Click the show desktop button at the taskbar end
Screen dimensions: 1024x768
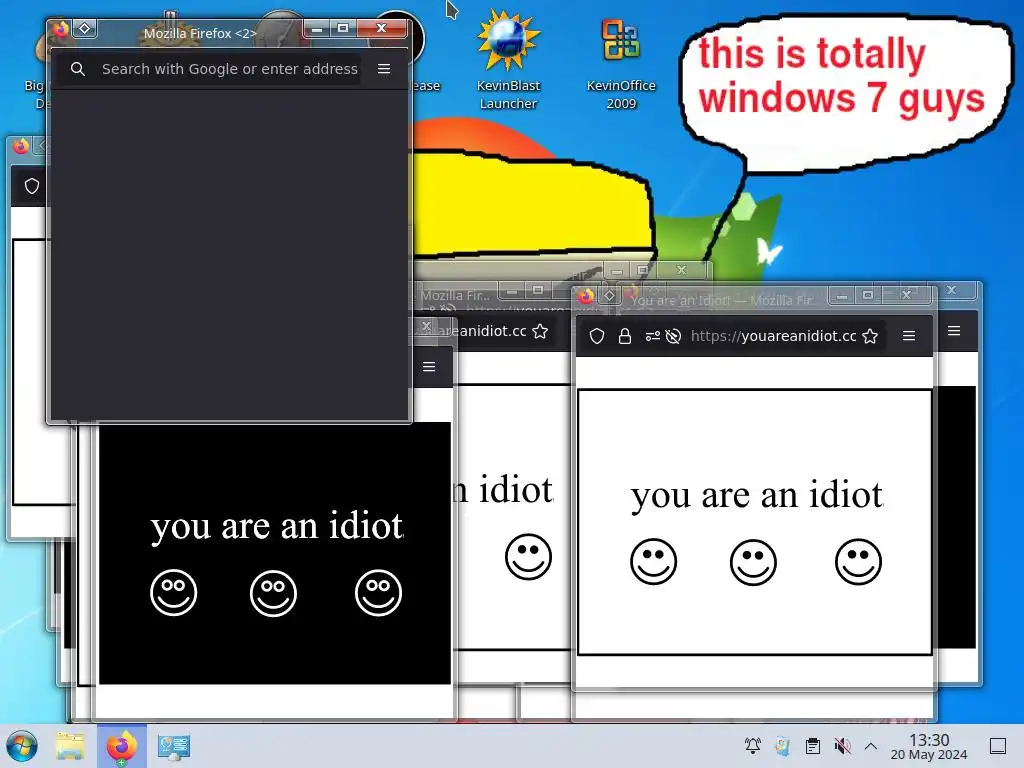tap(997, 746)
